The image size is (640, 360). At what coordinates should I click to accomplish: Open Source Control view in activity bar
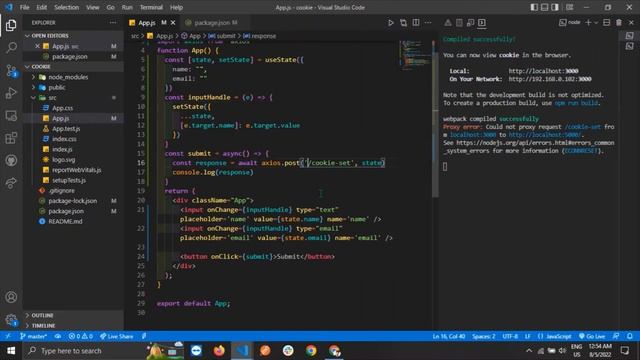[x=11, y=71]
